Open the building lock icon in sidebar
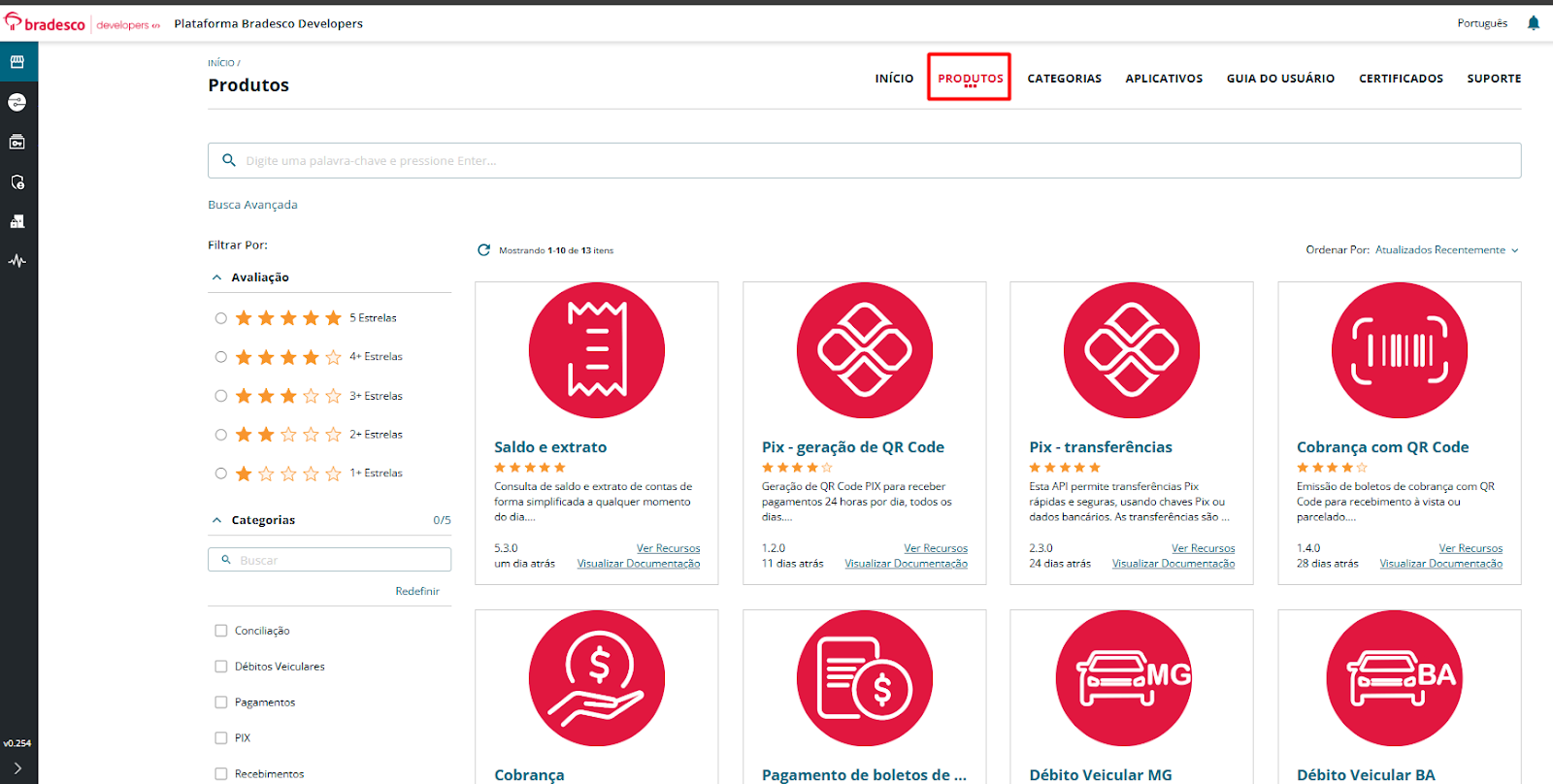 pos(17,221)
